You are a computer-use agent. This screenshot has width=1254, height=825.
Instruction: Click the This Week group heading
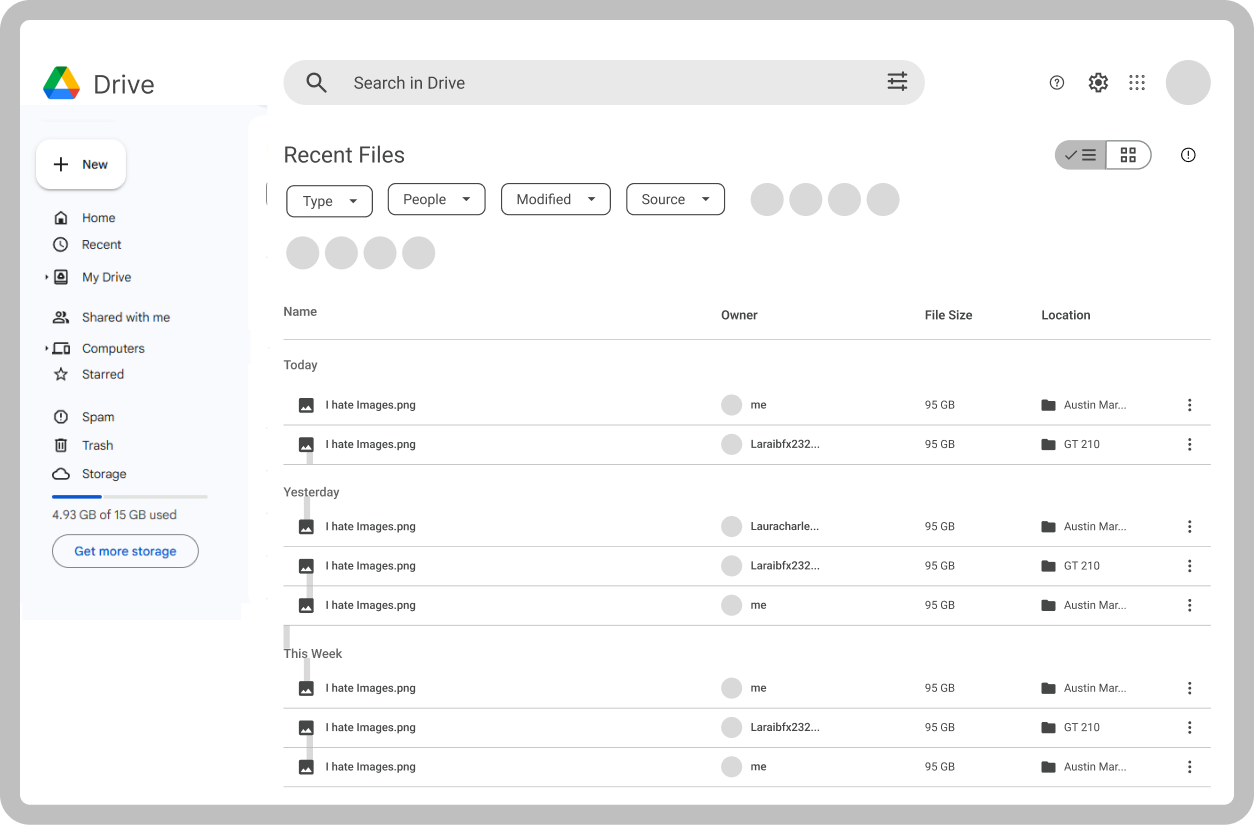pyautogui.click(x=313, y=654)
